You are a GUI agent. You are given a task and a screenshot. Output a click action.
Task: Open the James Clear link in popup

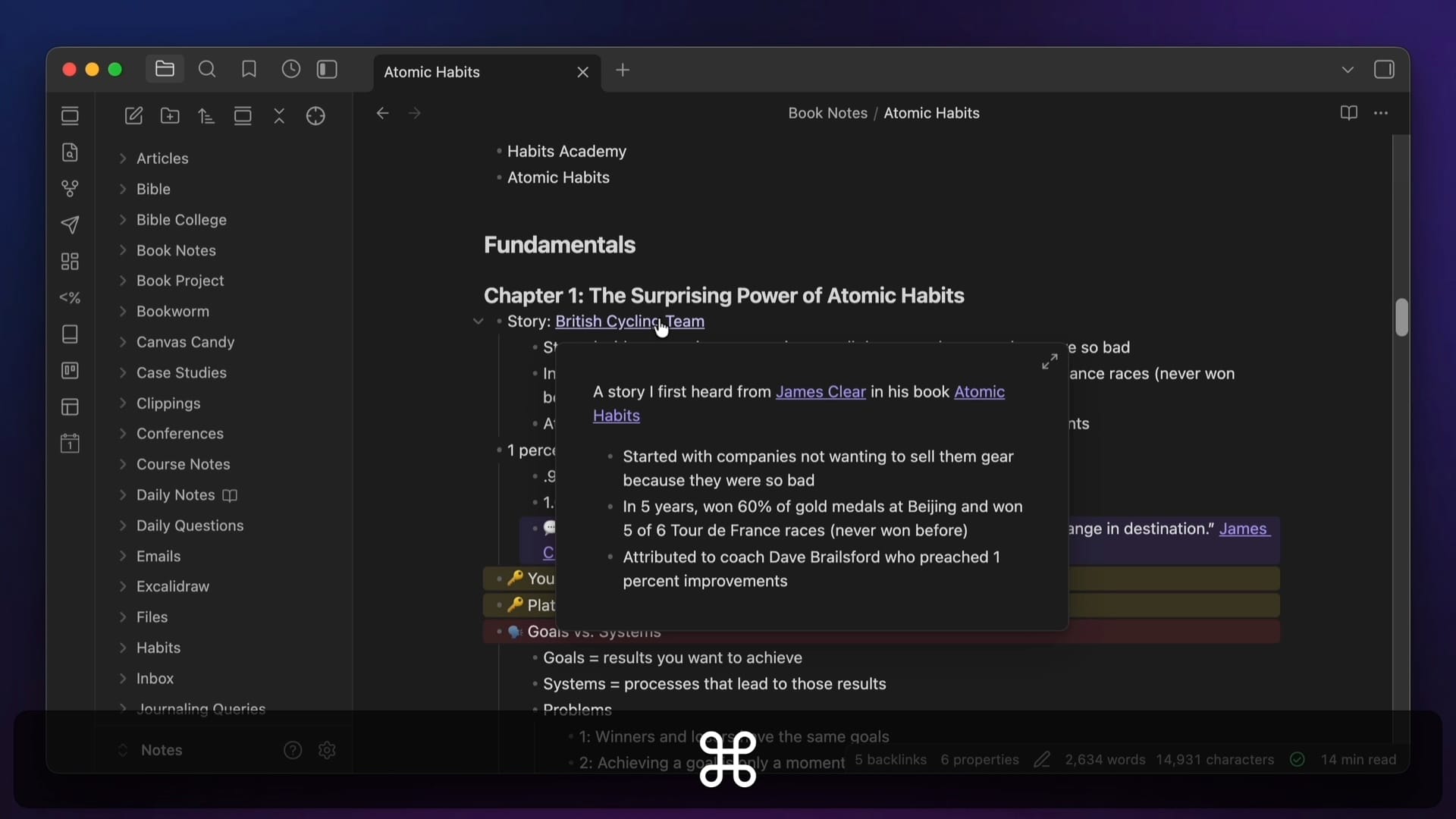coord(821,392)
